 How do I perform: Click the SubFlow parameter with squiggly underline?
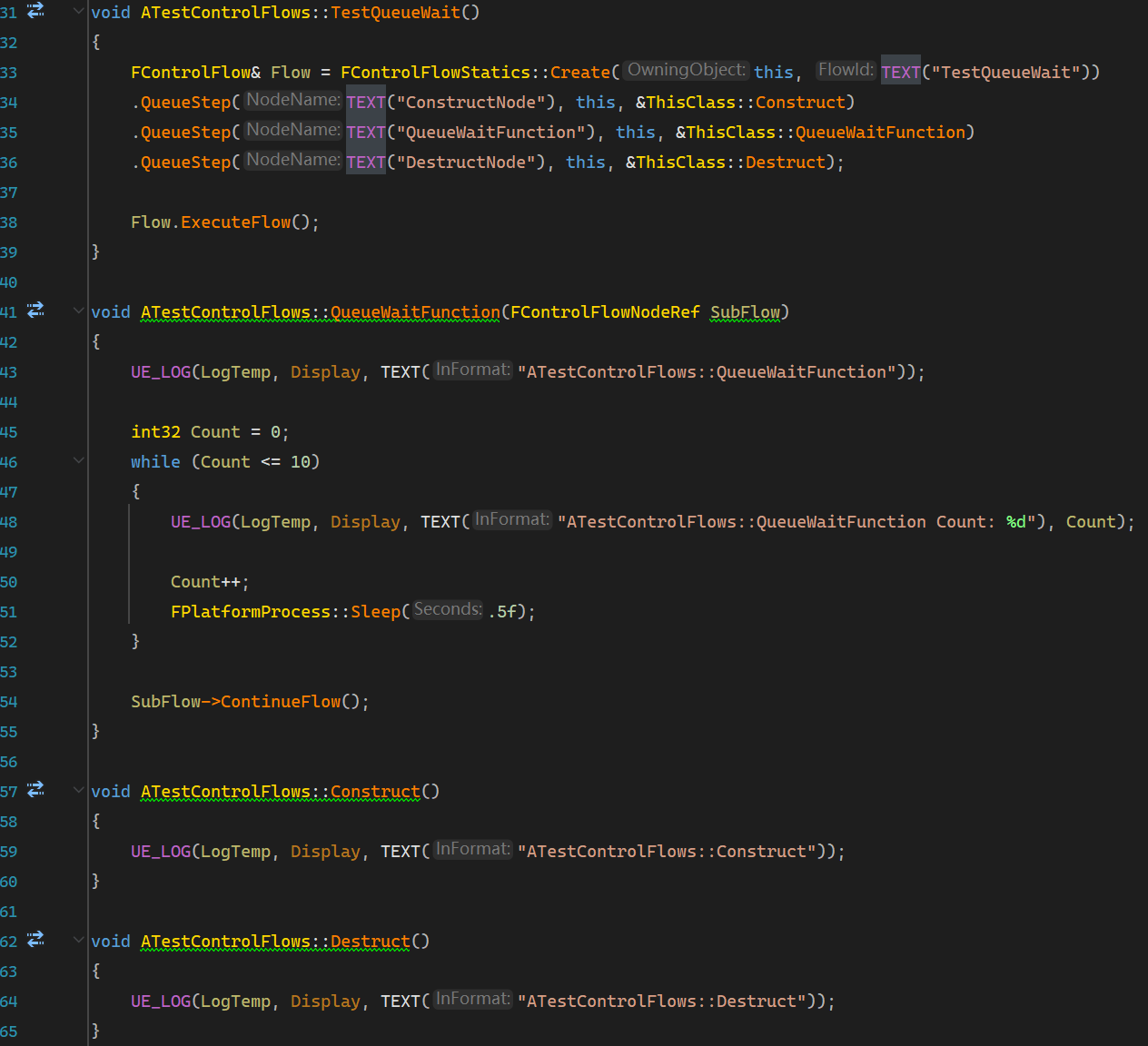click(x=745, y=312)
